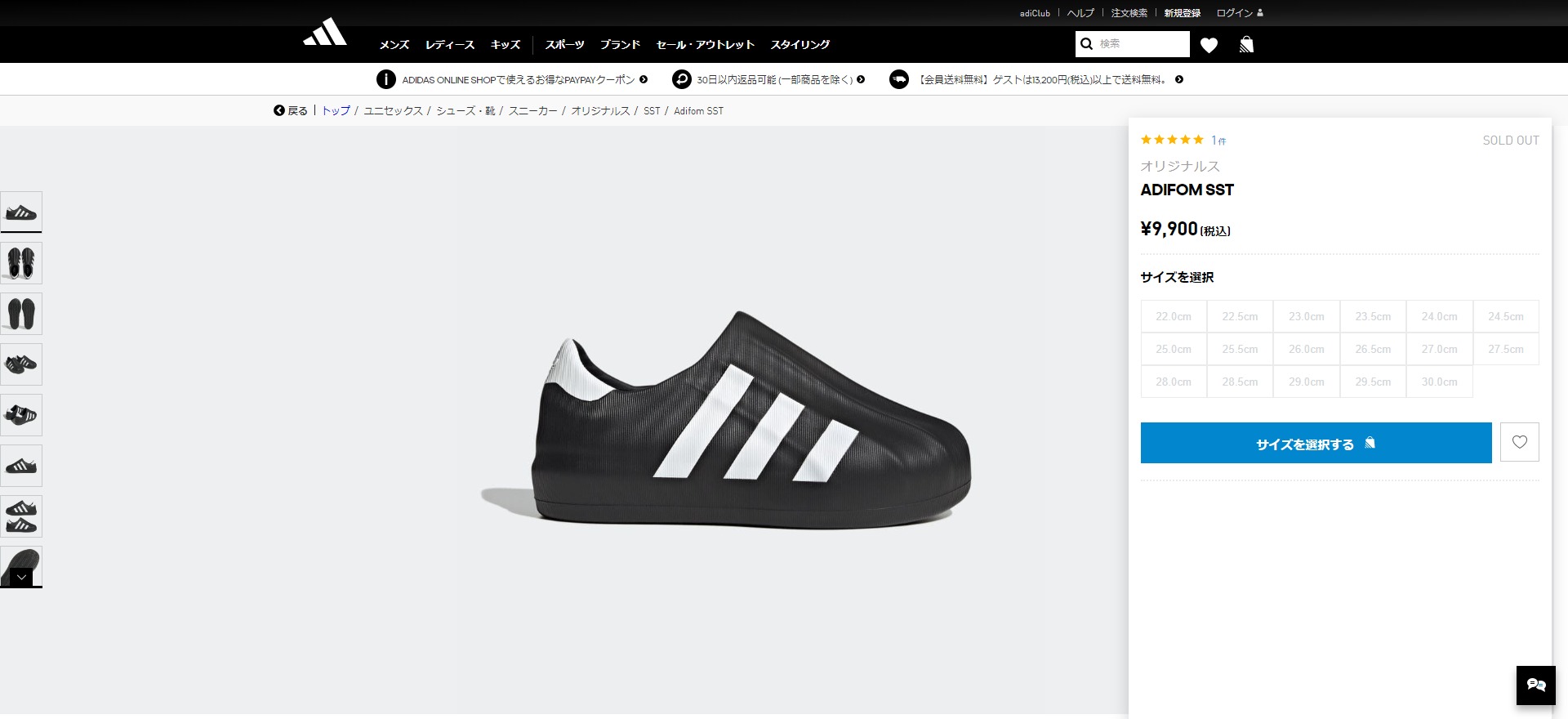Image resolution: width=1568 pixels, height=719 pixels.
Task: Select size 22.0cm
Action: pos(1174,316)
